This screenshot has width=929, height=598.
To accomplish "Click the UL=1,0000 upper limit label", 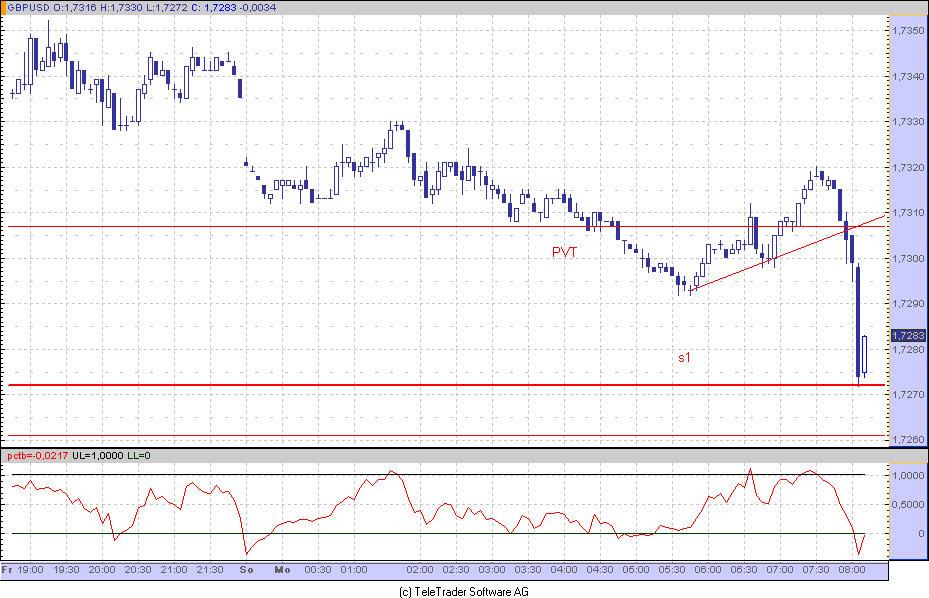I will pos(103,456).
